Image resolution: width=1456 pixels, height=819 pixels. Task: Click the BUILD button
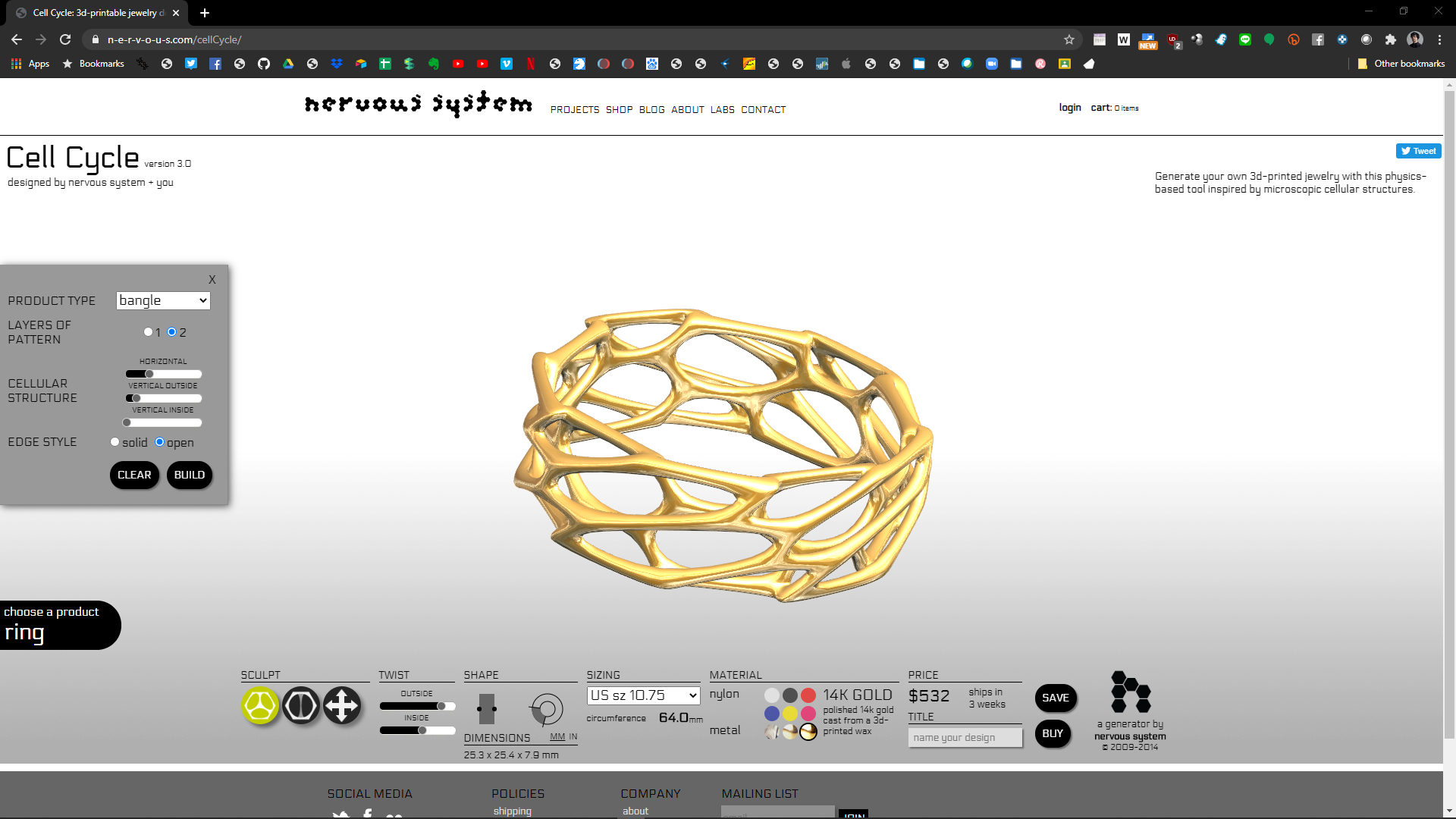coord(190,475)
